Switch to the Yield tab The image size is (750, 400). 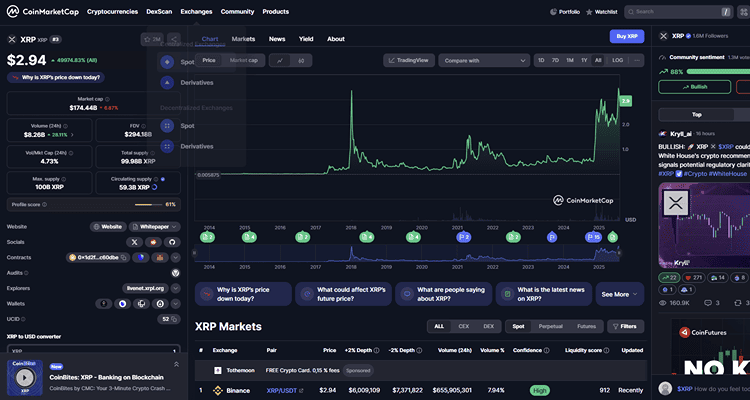306,39
